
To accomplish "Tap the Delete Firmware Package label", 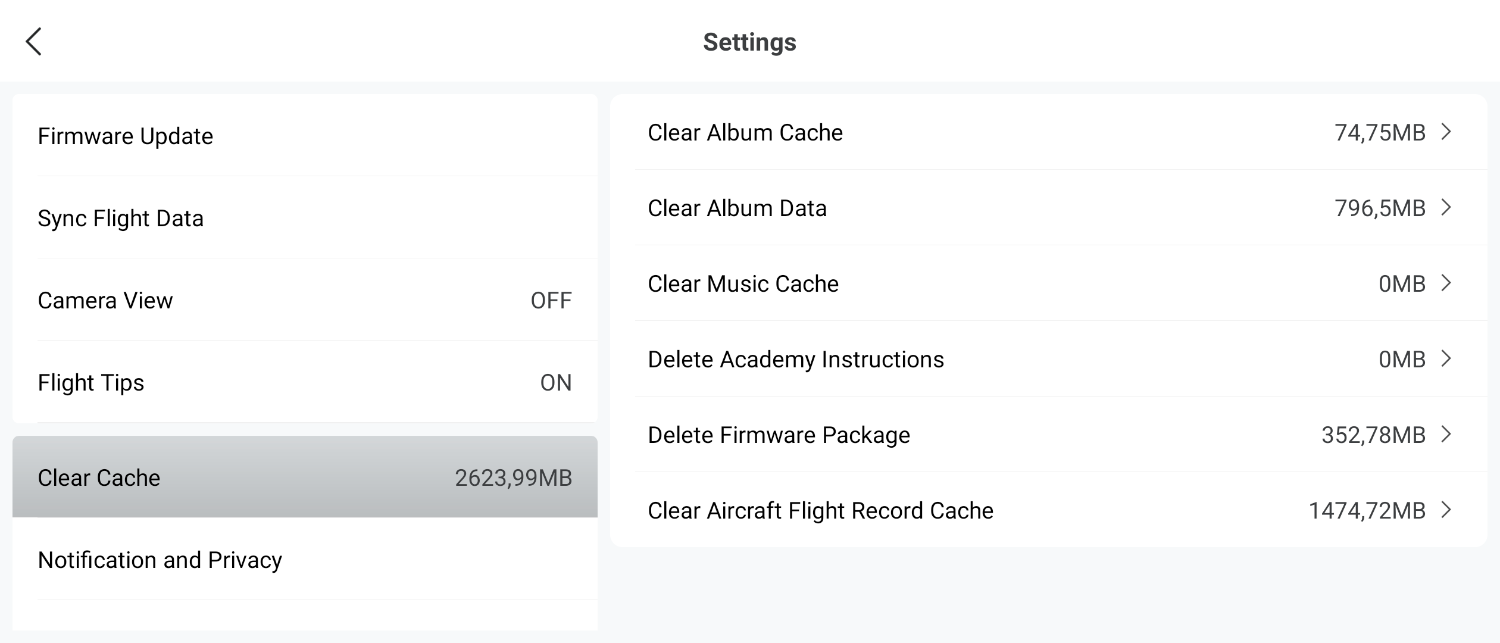I will [x=779, y=435].
